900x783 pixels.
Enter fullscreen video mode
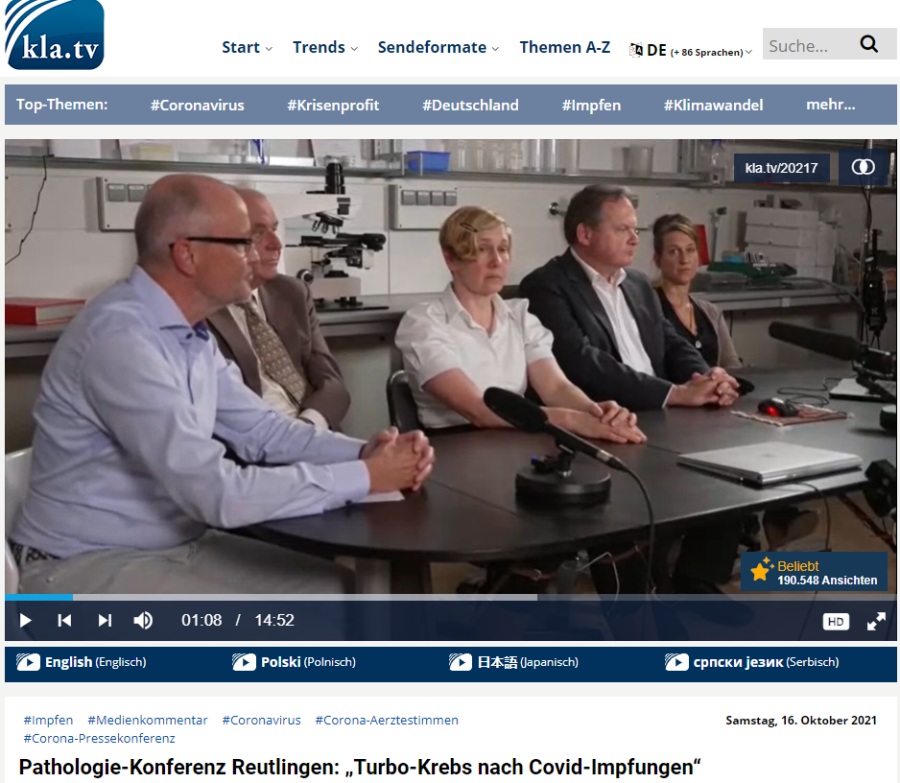click(876, 621)
